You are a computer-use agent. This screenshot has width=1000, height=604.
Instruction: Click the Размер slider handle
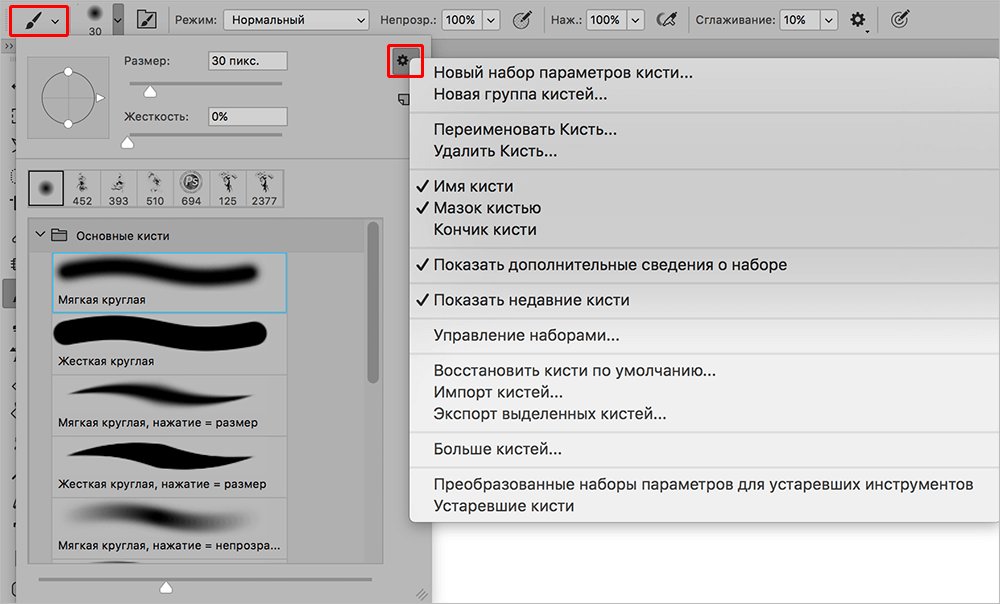pyautogui.click(x=150, y=92)
